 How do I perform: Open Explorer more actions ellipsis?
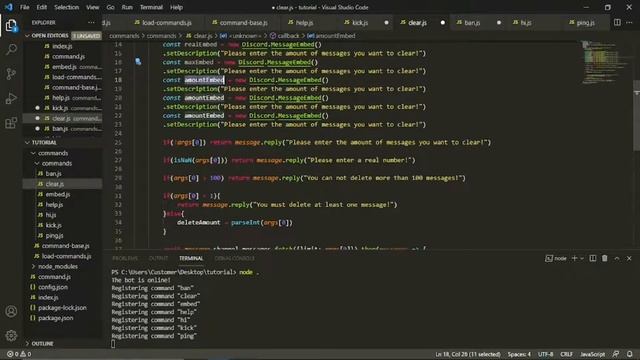click(x=91, y=22)
